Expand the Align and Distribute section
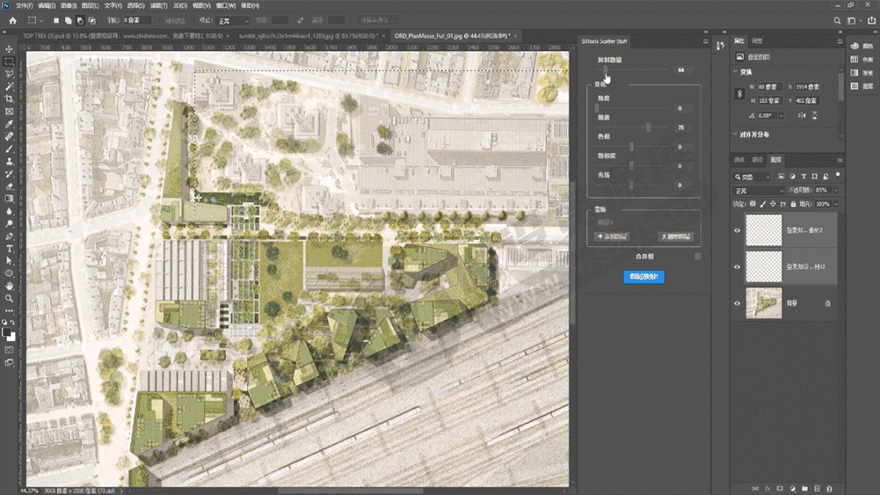Viewport: 880px width, 495px height. click(x=736, y=134)
